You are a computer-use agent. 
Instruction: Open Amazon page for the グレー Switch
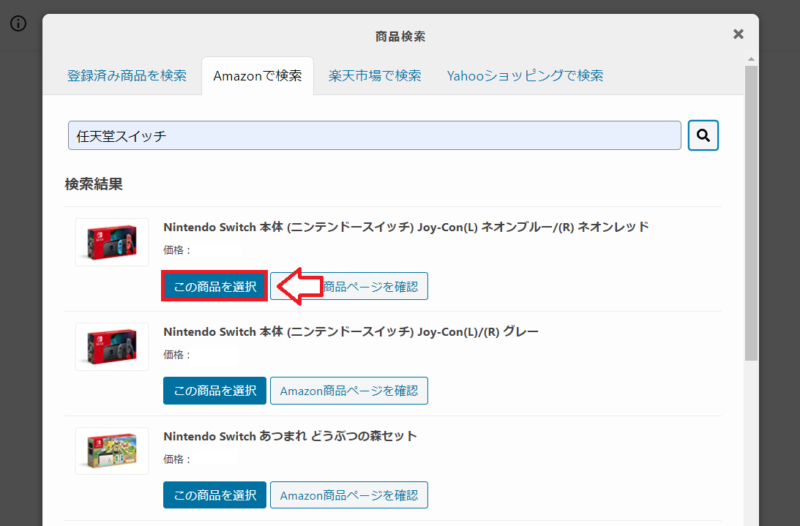(349, 391)
